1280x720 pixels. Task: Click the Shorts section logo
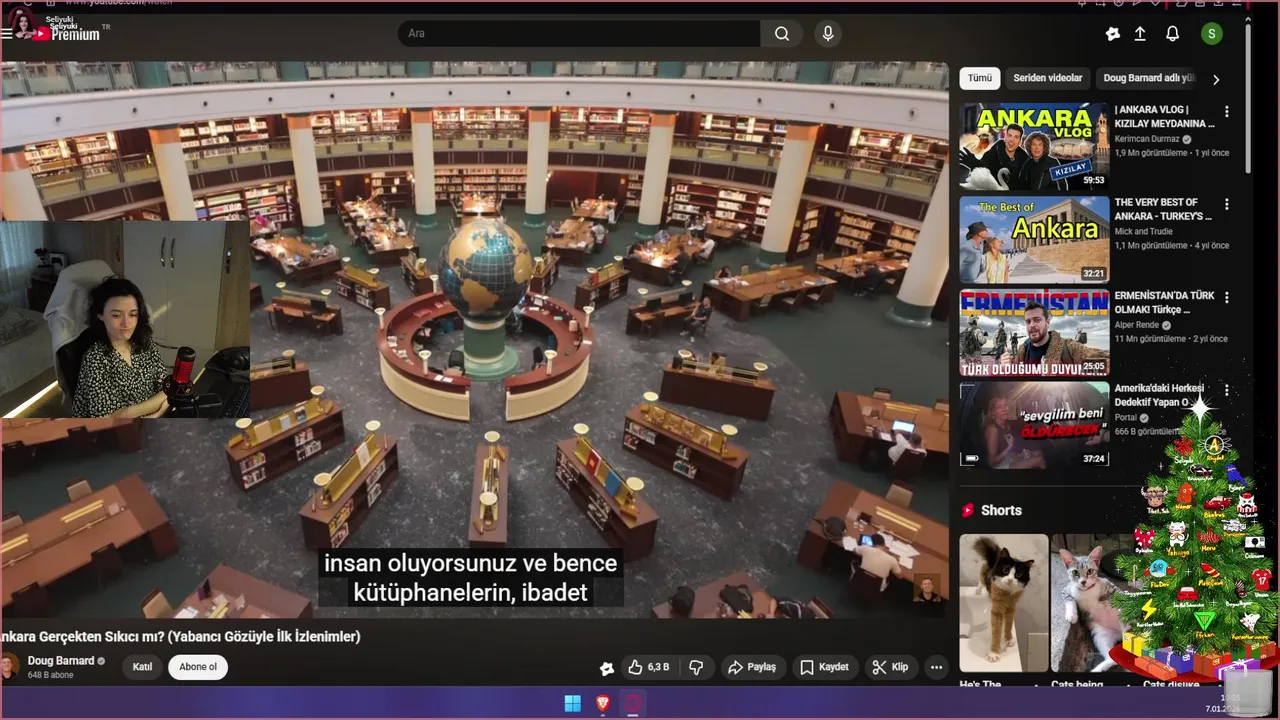(968, 510)
